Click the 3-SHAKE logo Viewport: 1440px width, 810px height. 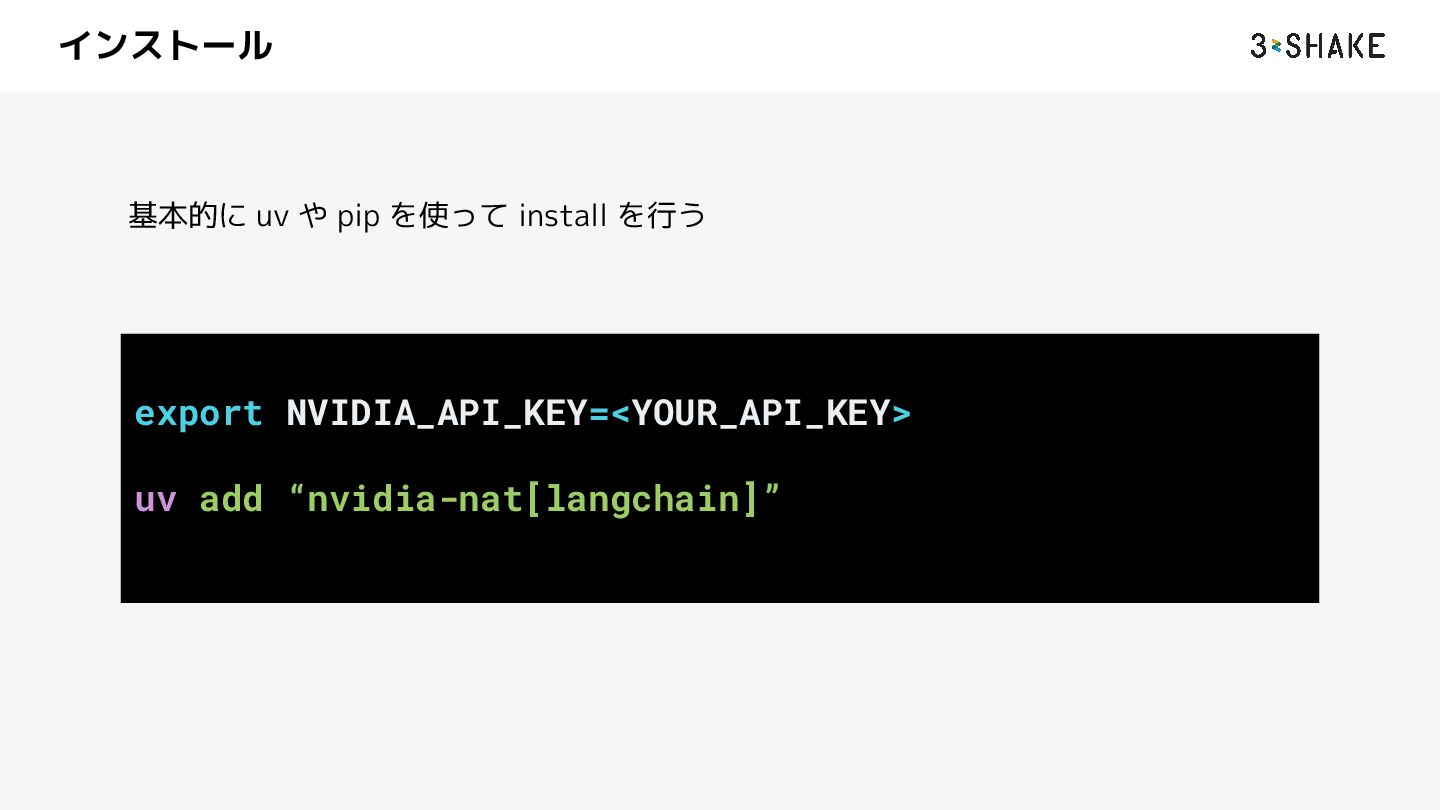[1317, 45]
